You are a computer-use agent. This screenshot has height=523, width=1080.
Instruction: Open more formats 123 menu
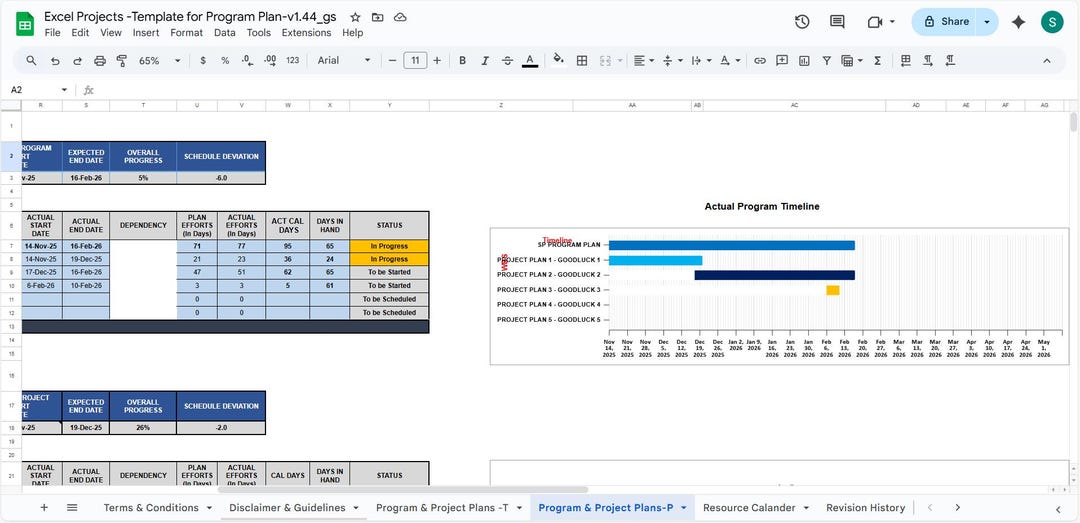click(293, 61)
